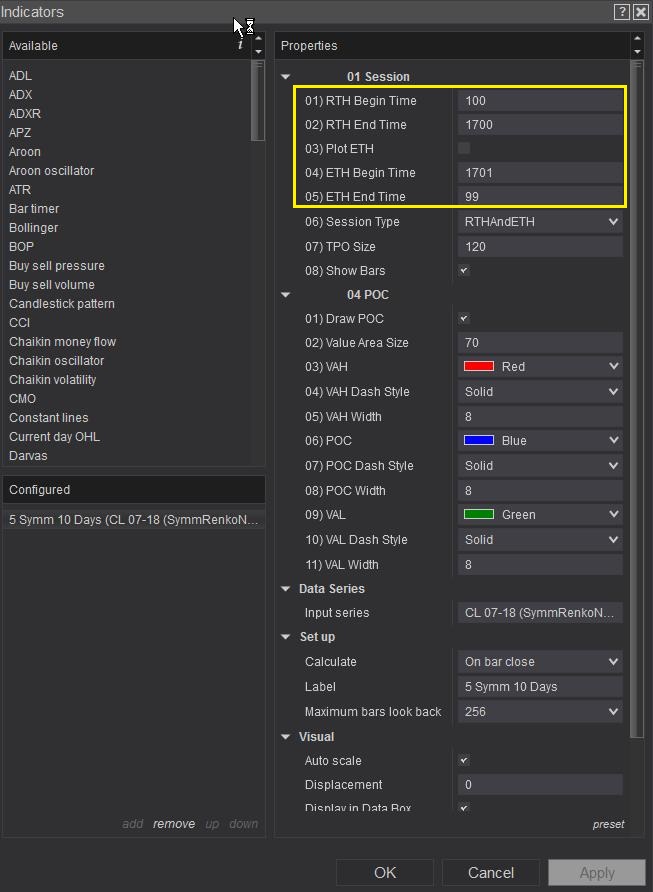
Task: Uncheck the Show Bars checkbox
Action: click(x=464, y=271)
